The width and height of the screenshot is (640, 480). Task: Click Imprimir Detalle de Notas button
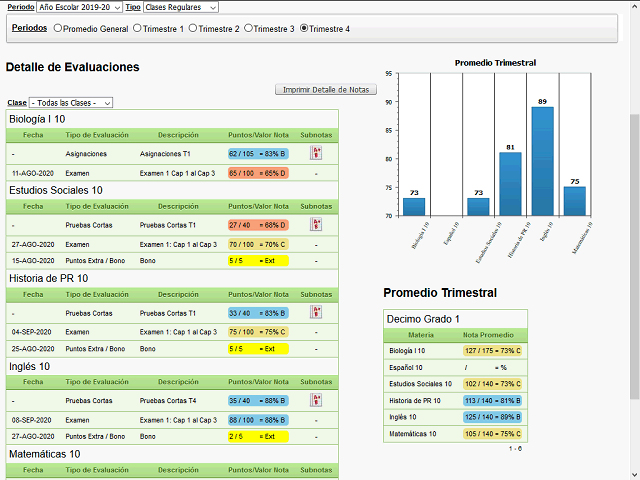point(326,90)
